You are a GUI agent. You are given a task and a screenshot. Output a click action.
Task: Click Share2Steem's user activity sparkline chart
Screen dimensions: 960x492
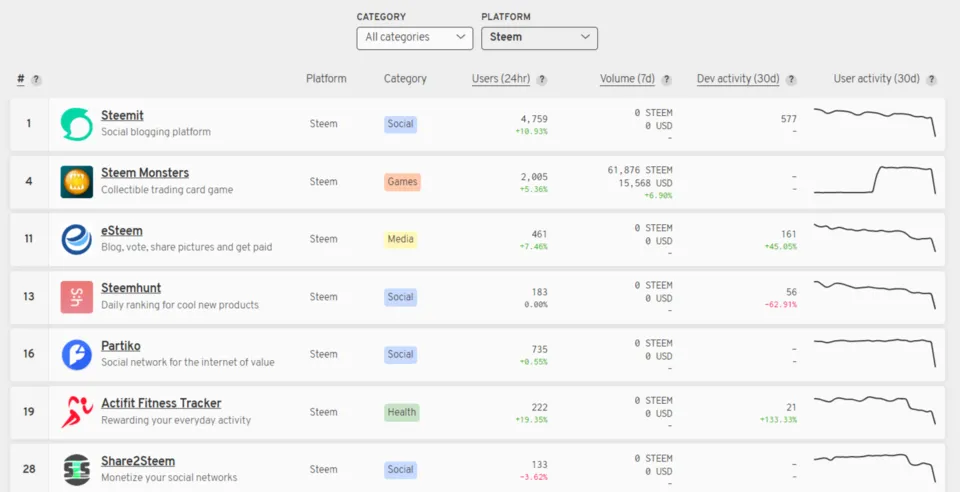click(875, 468)
